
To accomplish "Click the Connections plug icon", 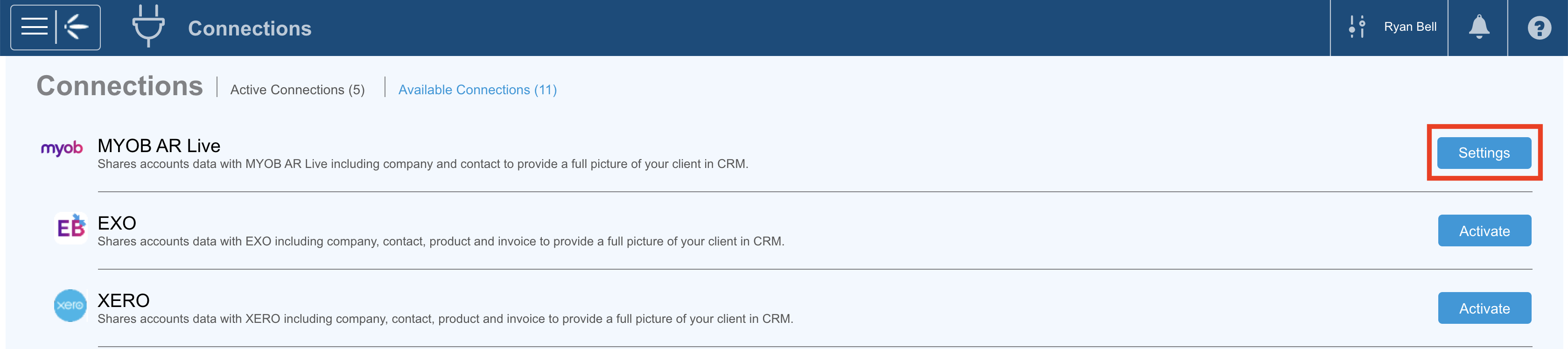I will [x=148, y=26].
